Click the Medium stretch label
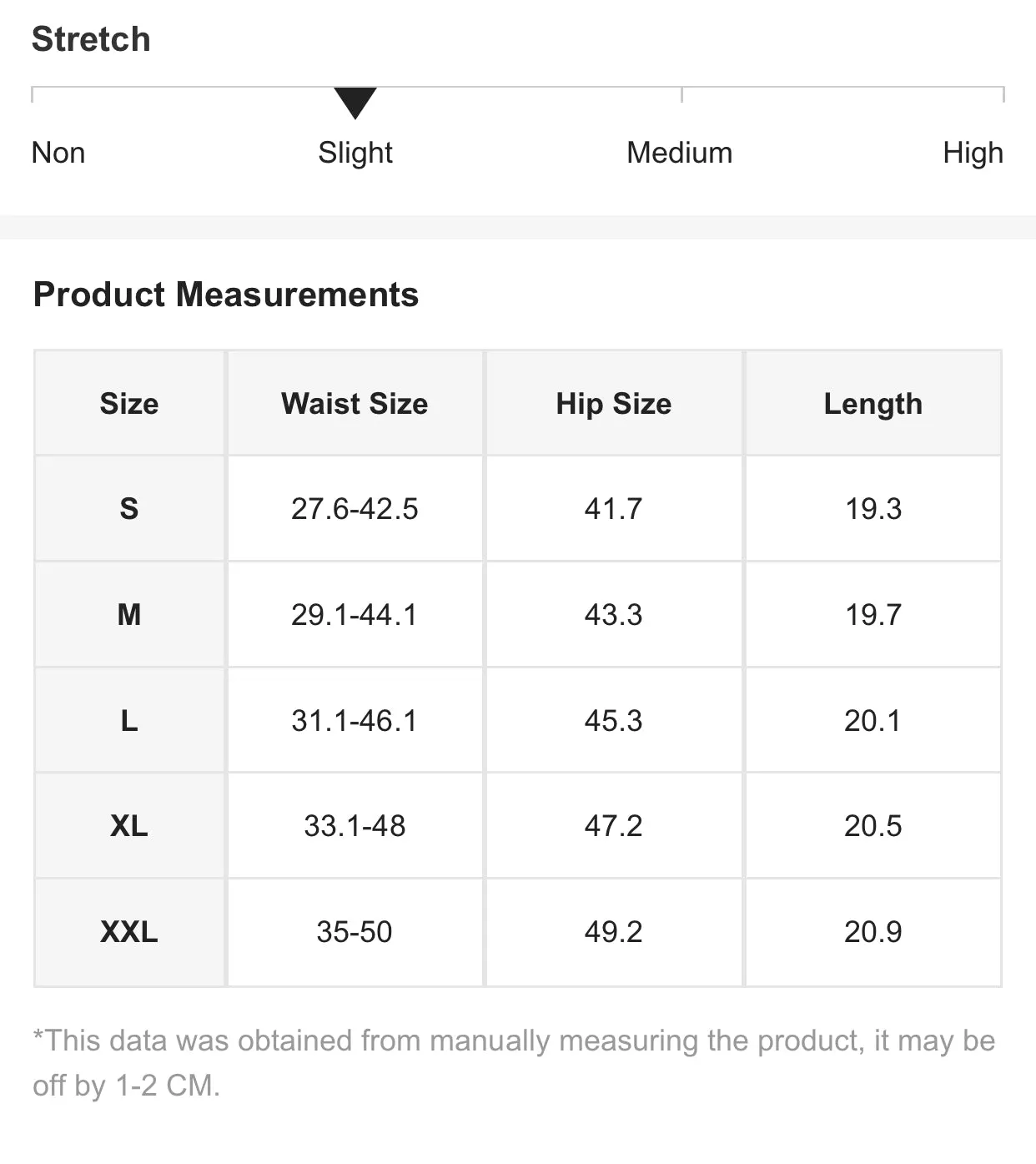This screenshot has width=1036, height=1164. 679,153
